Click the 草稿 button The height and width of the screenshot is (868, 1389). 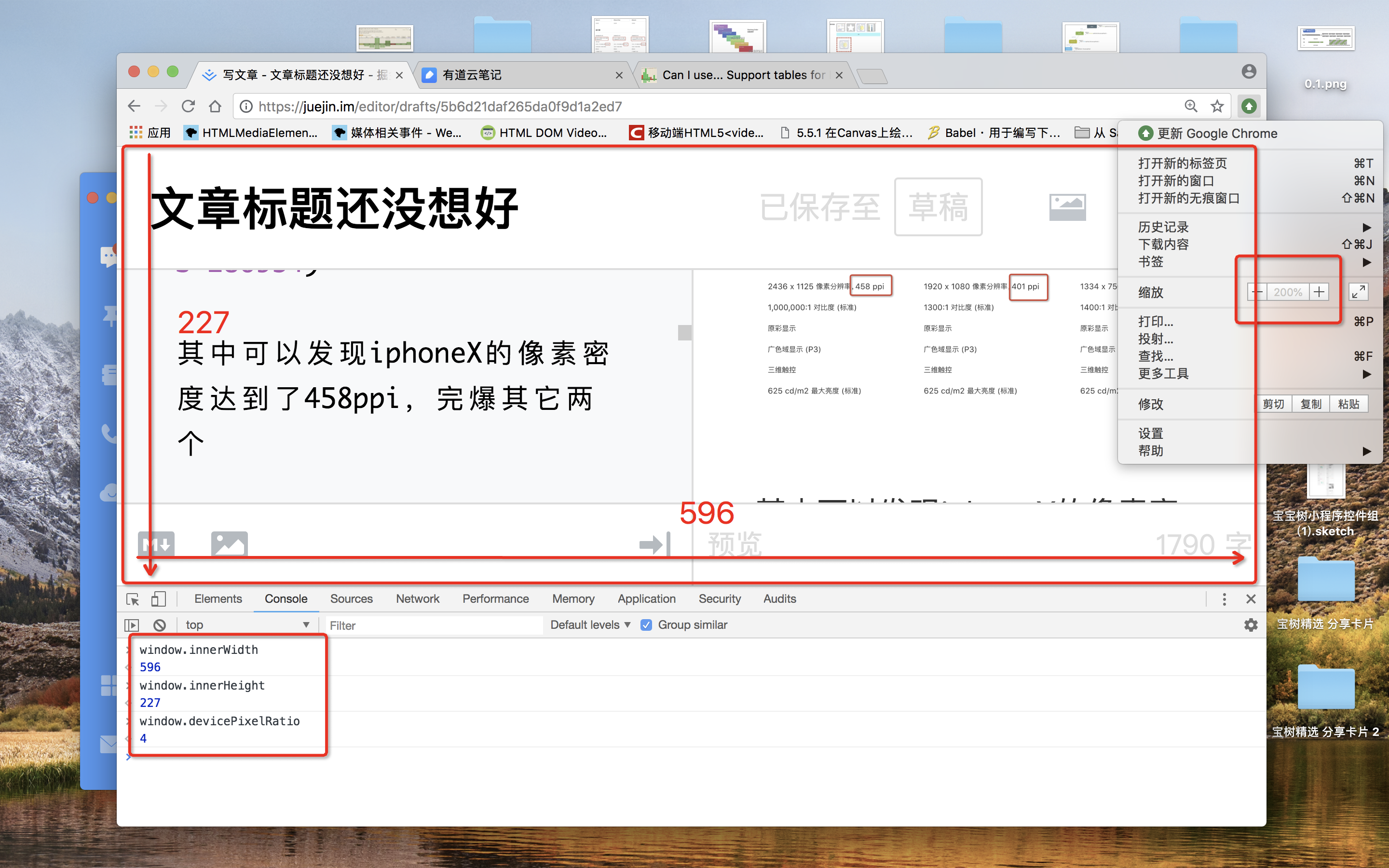939,207
